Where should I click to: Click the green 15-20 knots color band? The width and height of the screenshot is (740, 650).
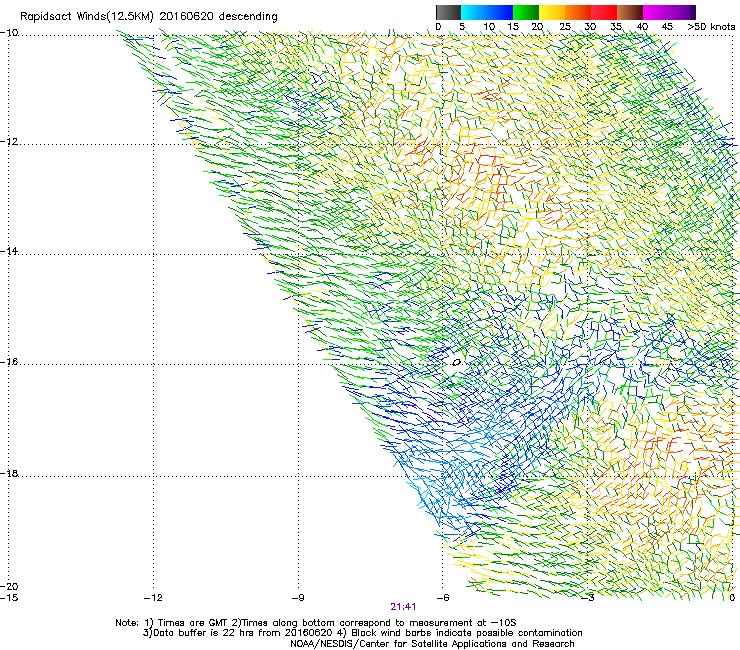point(526,12)
